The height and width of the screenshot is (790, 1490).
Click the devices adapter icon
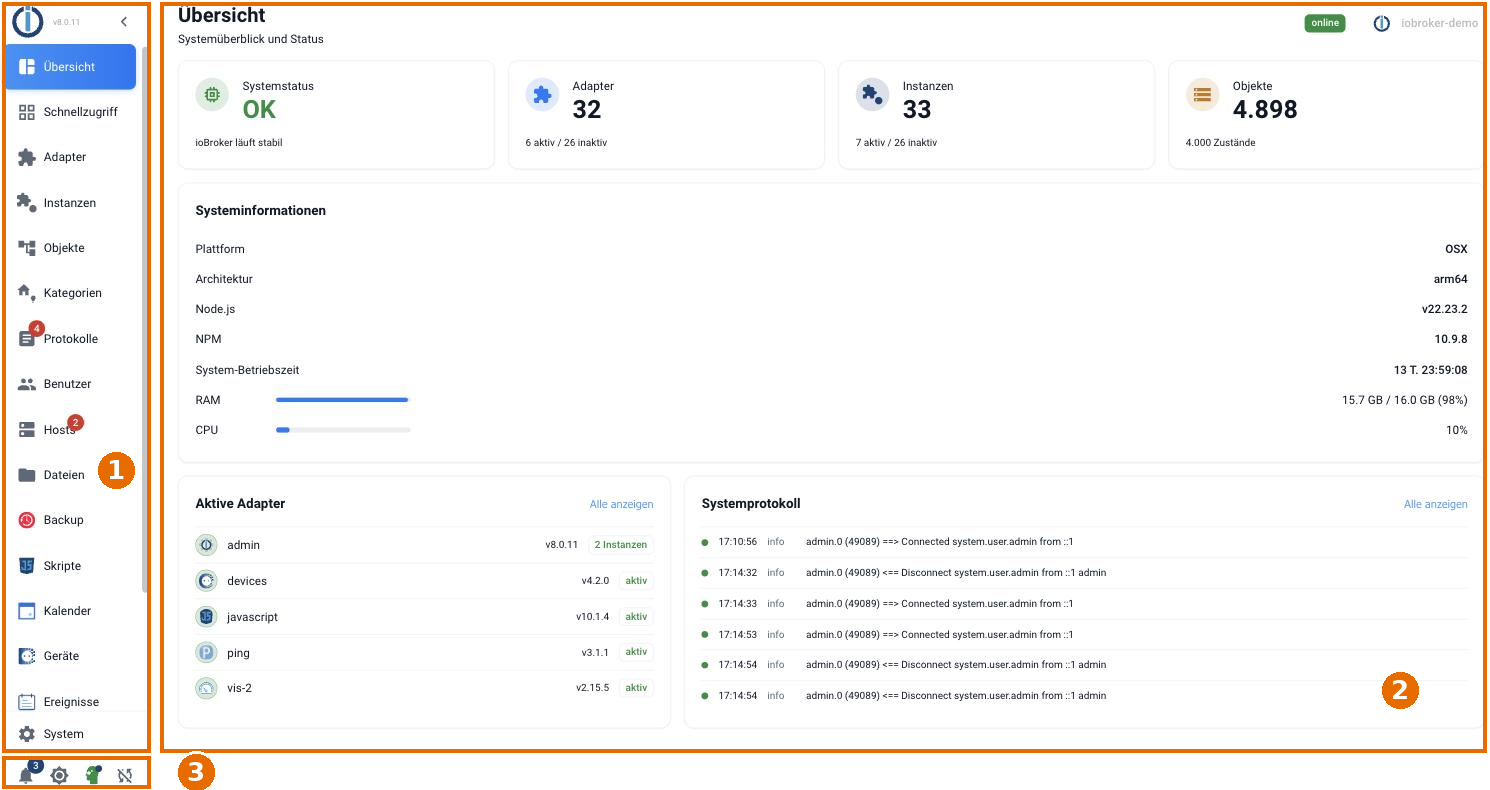pyautogui.click(x=206, y=581)
